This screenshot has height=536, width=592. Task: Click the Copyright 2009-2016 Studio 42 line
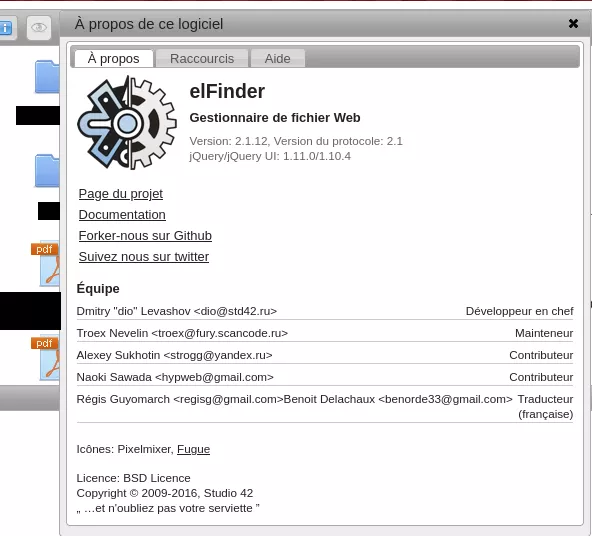pos(165,493)
